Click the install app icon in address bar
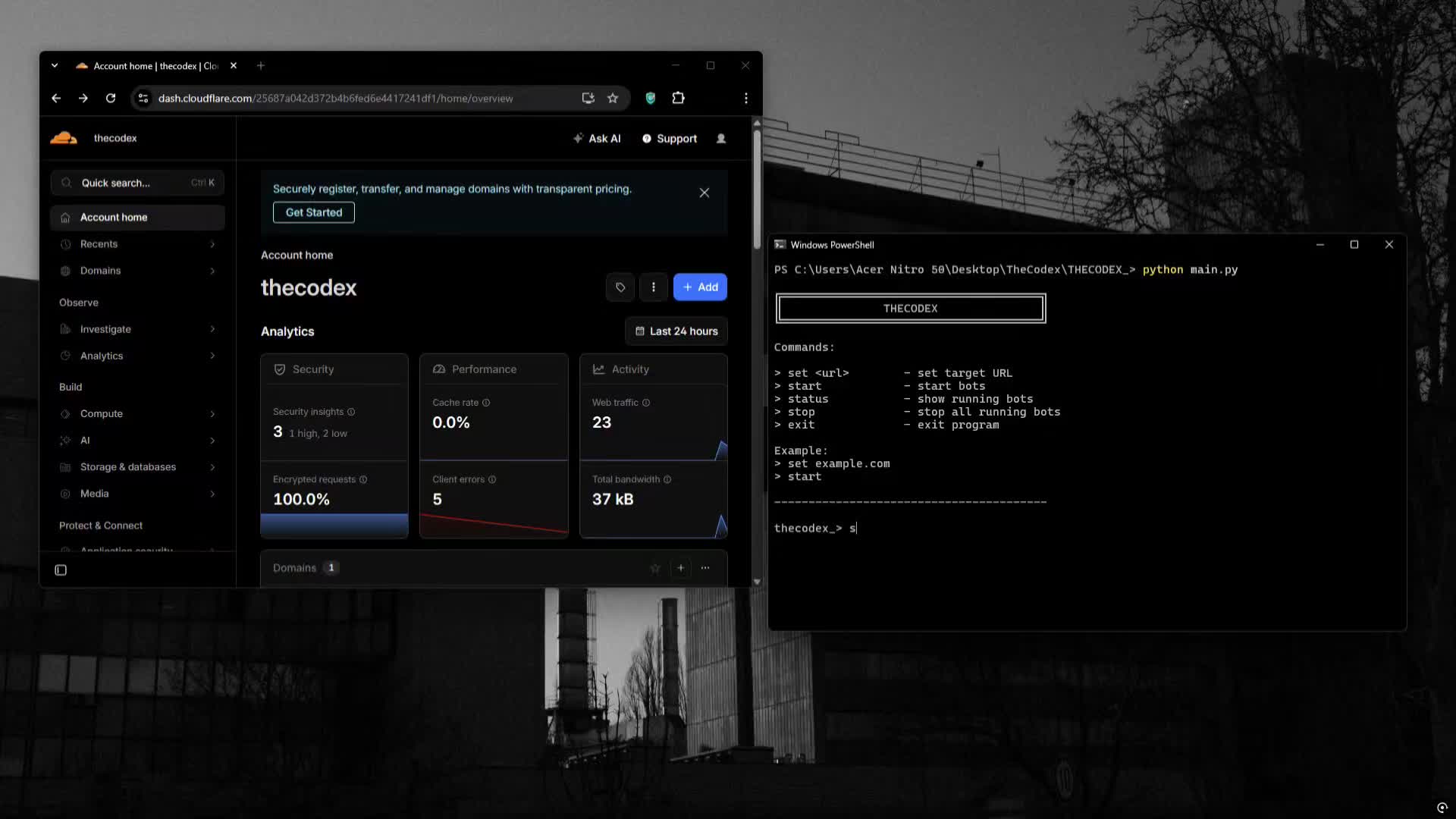The image size is (1456, 819). [588, 99]
